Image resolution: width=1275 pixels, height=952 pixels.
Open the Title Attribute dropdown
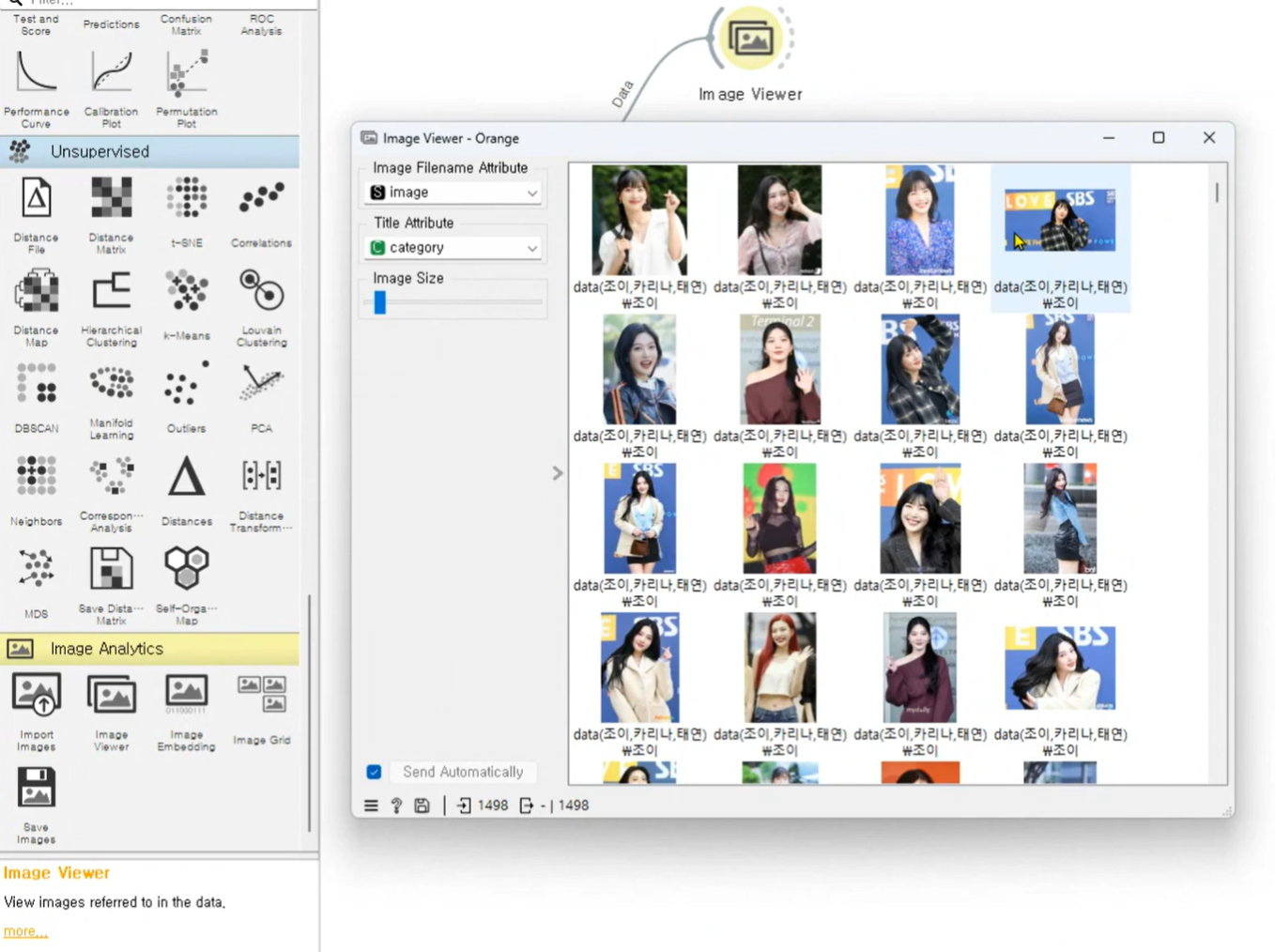(x=453, y=248)
